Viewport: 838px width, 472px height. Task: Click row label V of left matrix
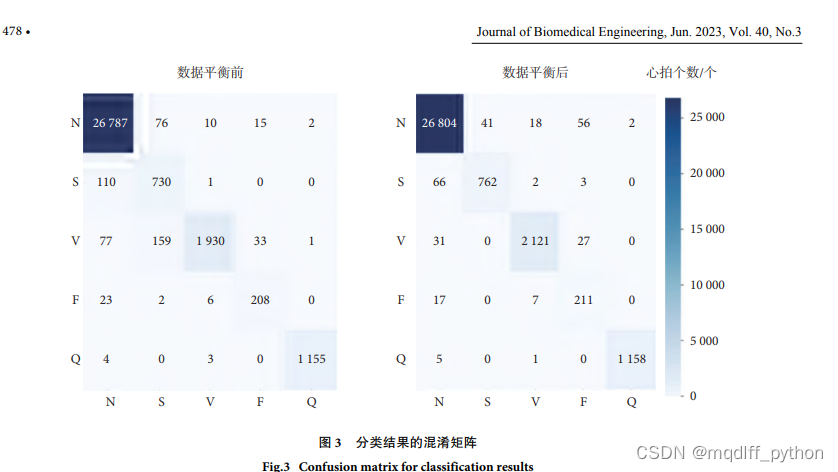75,241
